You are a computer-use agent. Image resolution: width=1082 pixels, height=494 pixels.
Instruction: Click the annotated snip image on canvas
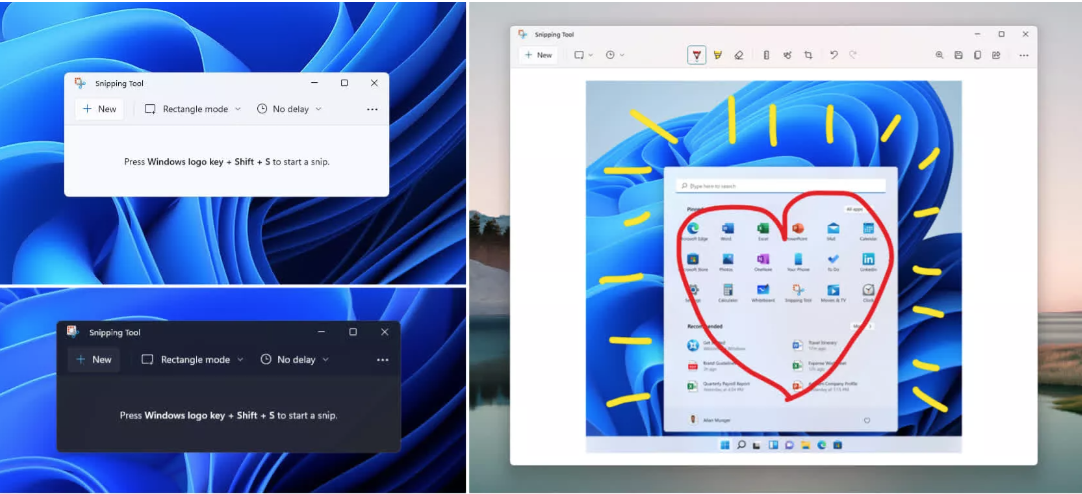[774, 267]
